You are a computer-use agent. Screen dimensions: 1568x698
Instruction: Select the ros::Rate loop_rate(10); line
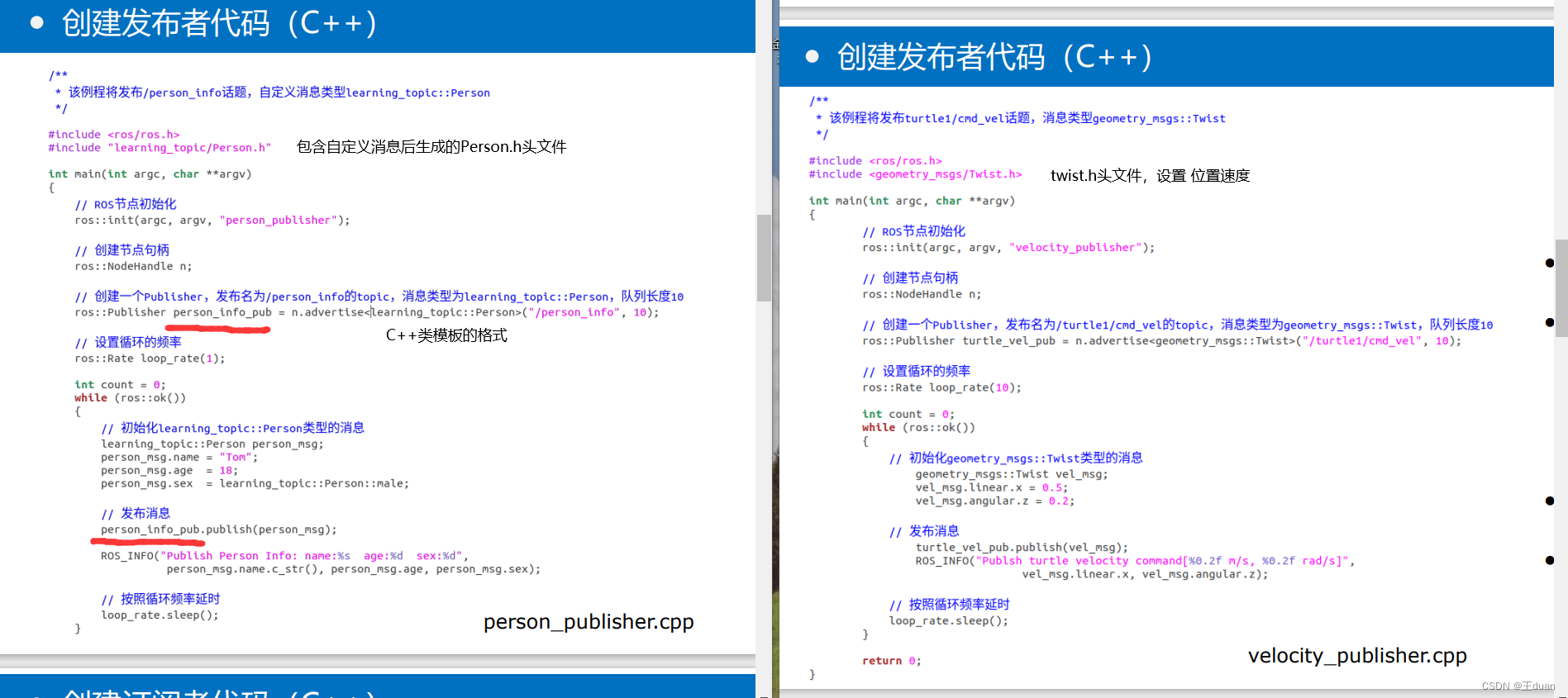(x=941, y=387)
